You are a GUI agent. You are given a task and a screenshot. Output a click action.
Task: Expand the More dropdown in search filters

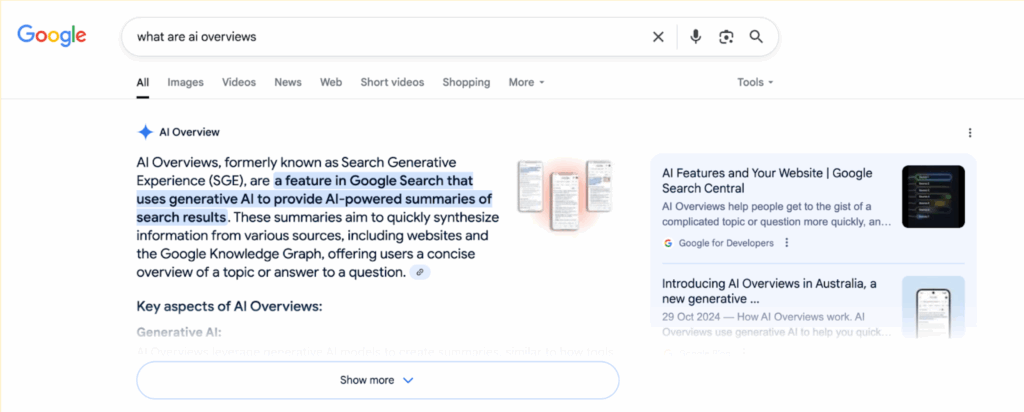(x=526, y=82)
